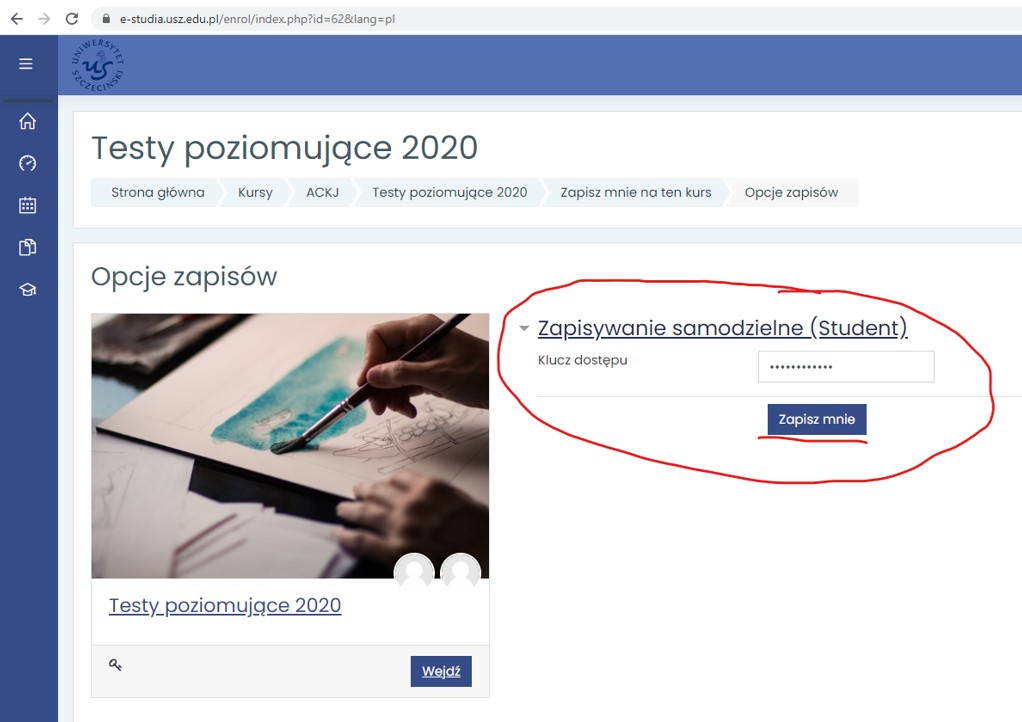1022x722 pixels.
Task: Click the browser back arrow
Action: click(x=17, y=19)
